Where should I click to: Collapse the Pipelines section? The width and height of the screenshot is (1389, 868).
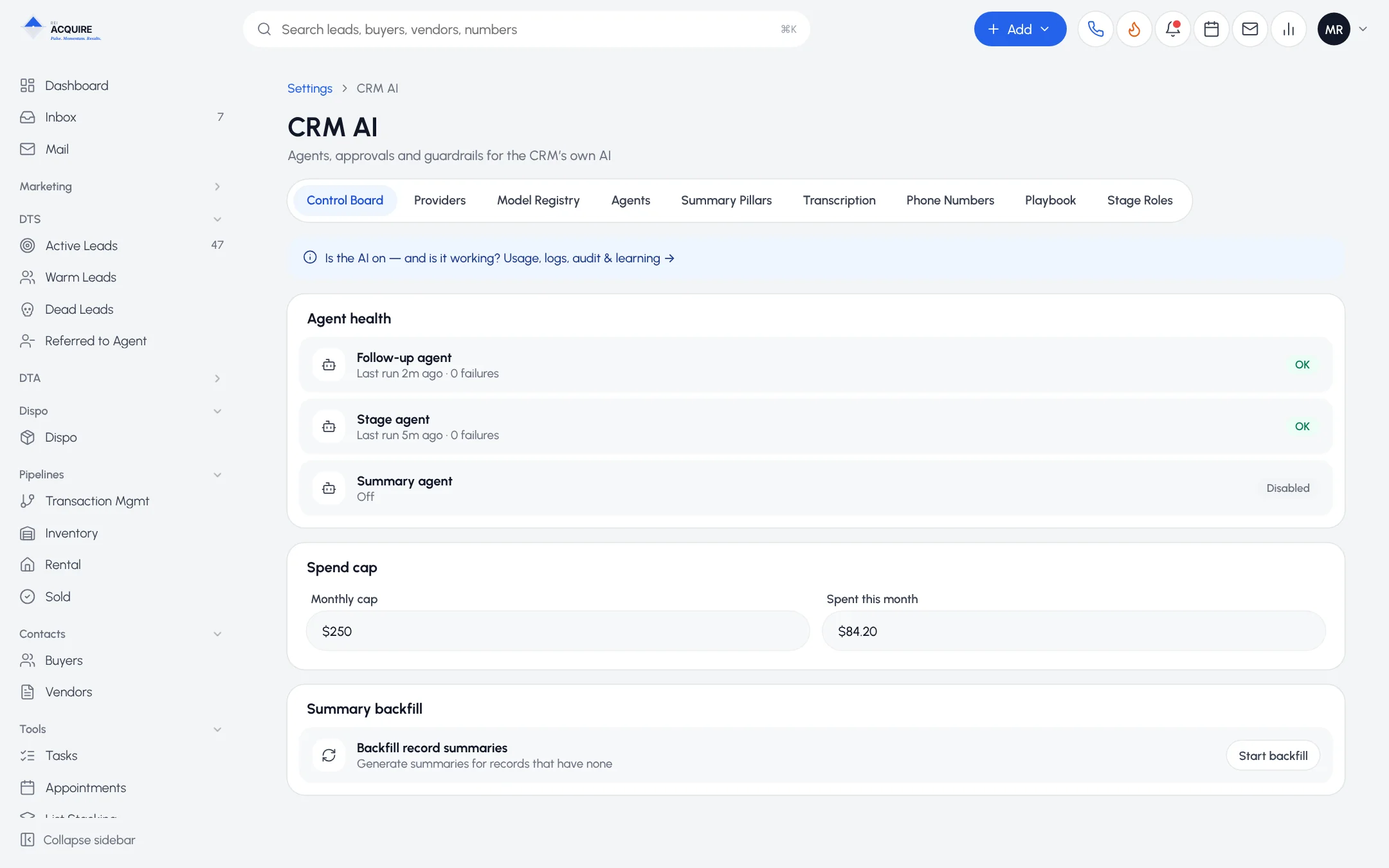122,475
